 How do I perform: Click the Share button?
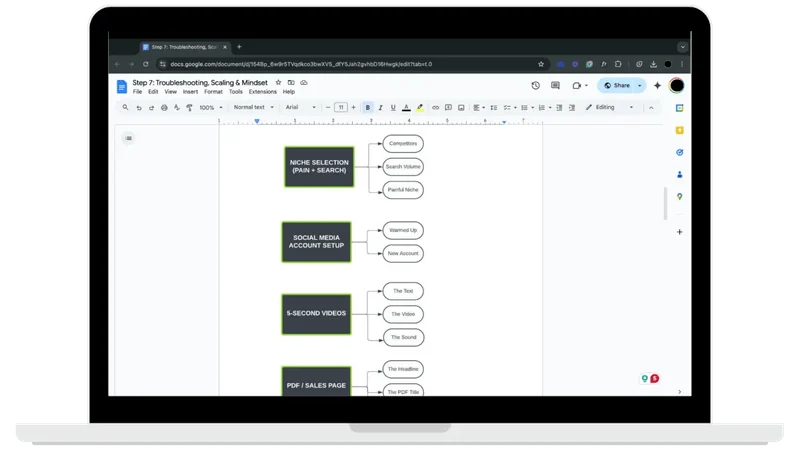tap(617, 86)
